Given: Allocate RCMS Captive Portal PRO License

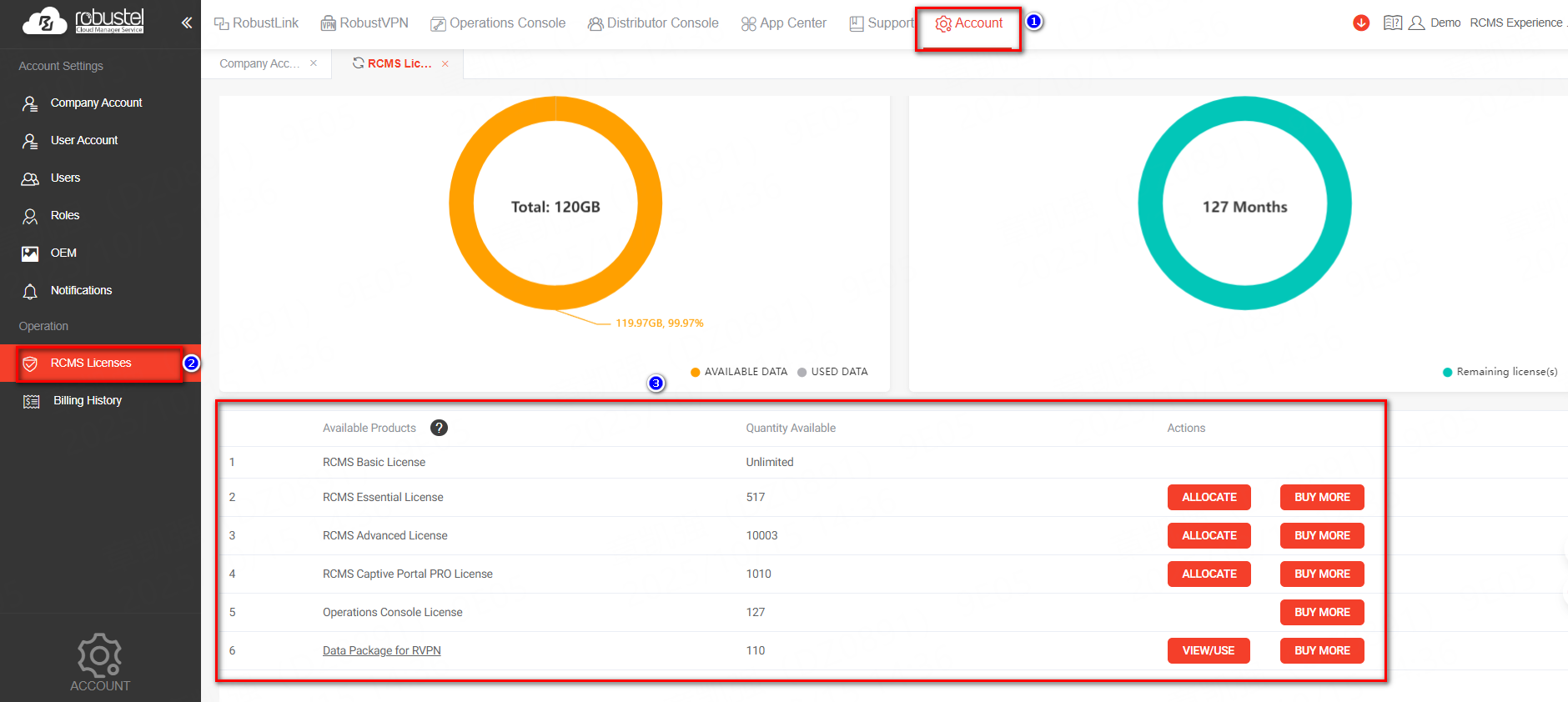Looking at the screenshot, I should 1209,574.
